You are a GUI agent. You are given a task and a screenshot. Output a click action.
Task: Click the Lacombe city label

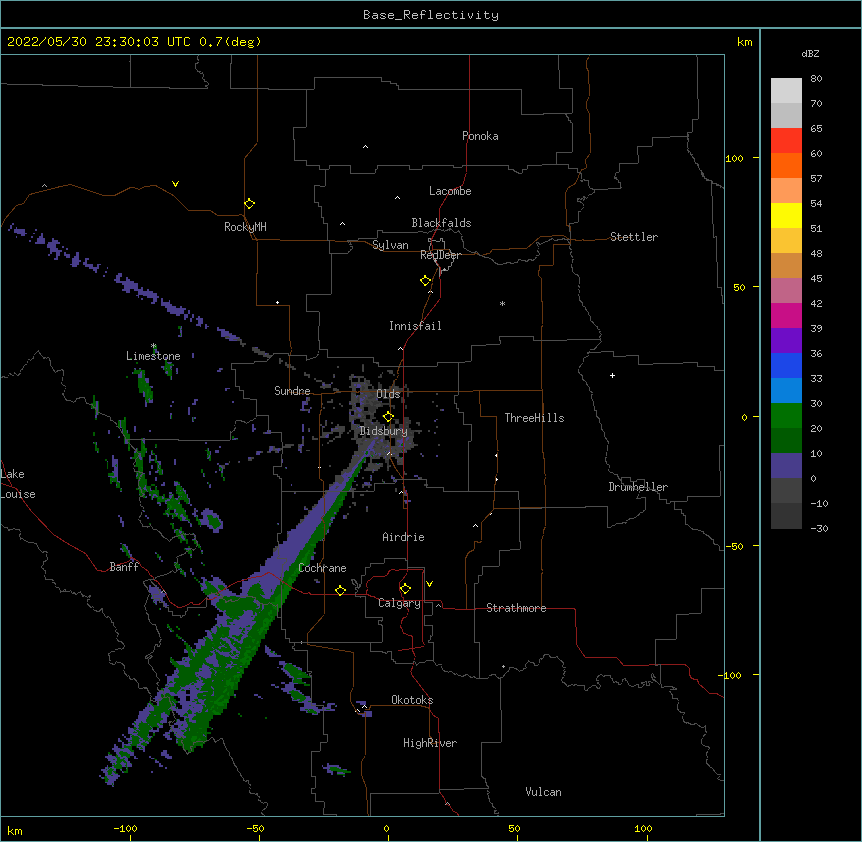pos(450,191)
